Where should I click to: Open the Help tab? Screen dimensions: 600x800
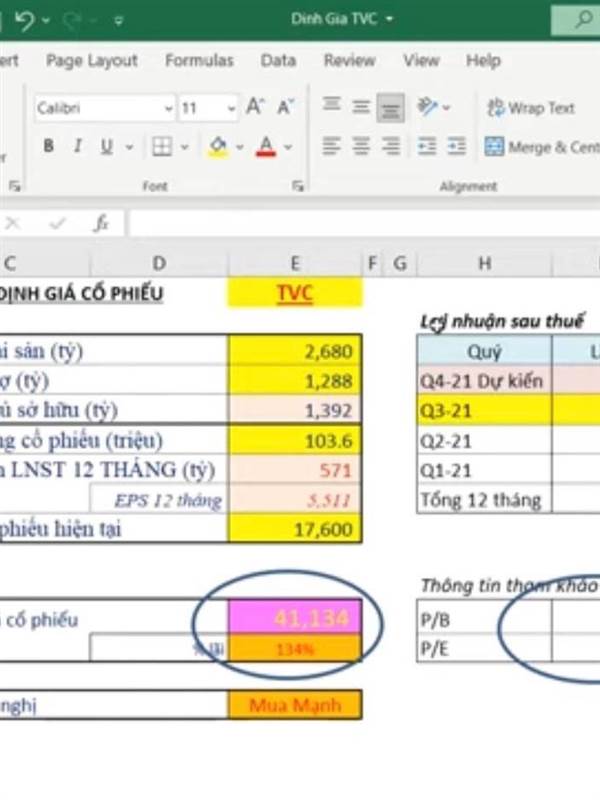click(483, 61)
